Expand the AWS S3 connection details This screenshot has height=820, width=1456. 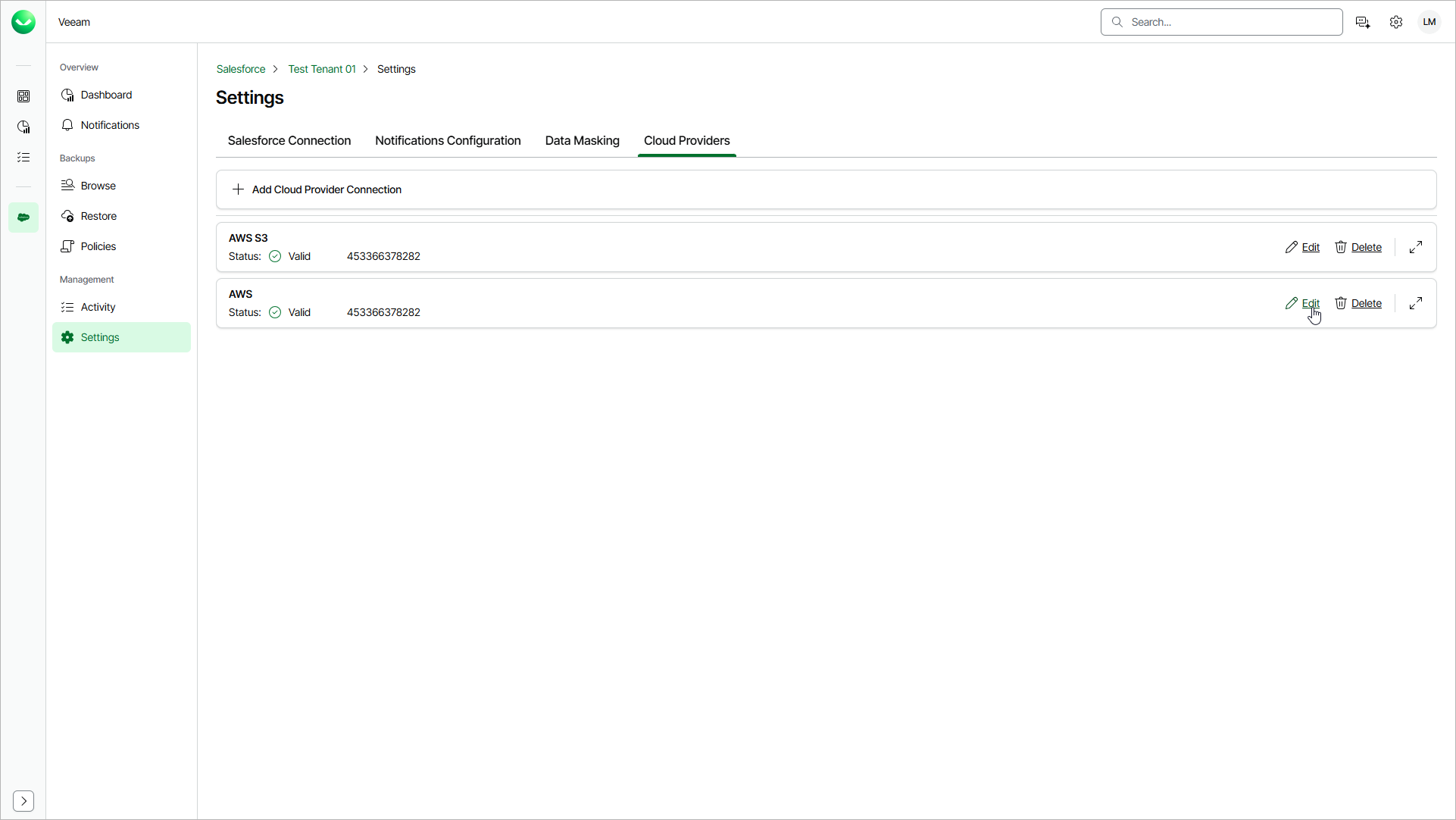click(x=1416, y=247)
